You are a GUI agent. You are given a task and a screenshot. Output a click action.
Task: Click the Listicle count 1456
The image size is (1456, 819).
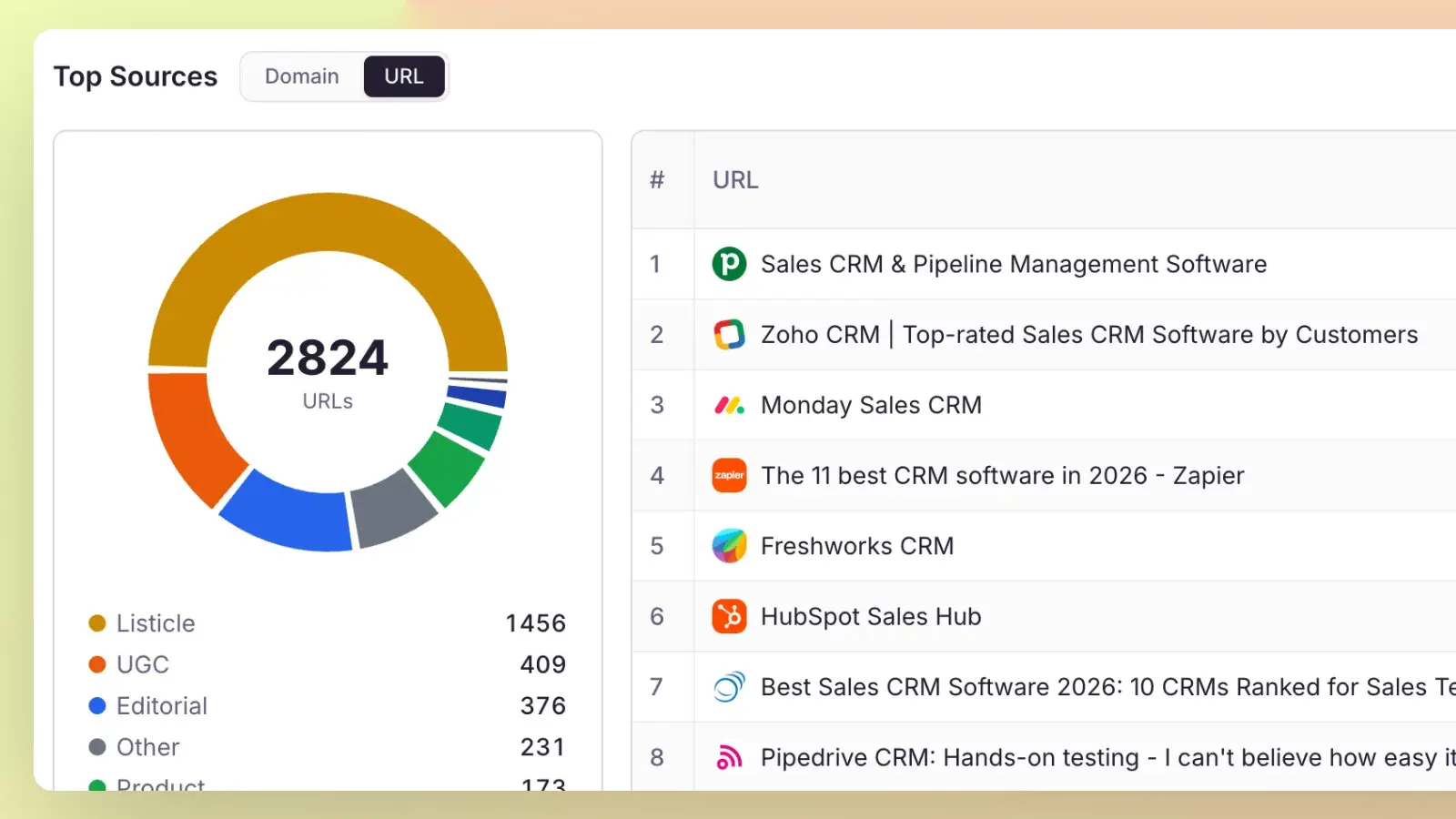(536, 623)
